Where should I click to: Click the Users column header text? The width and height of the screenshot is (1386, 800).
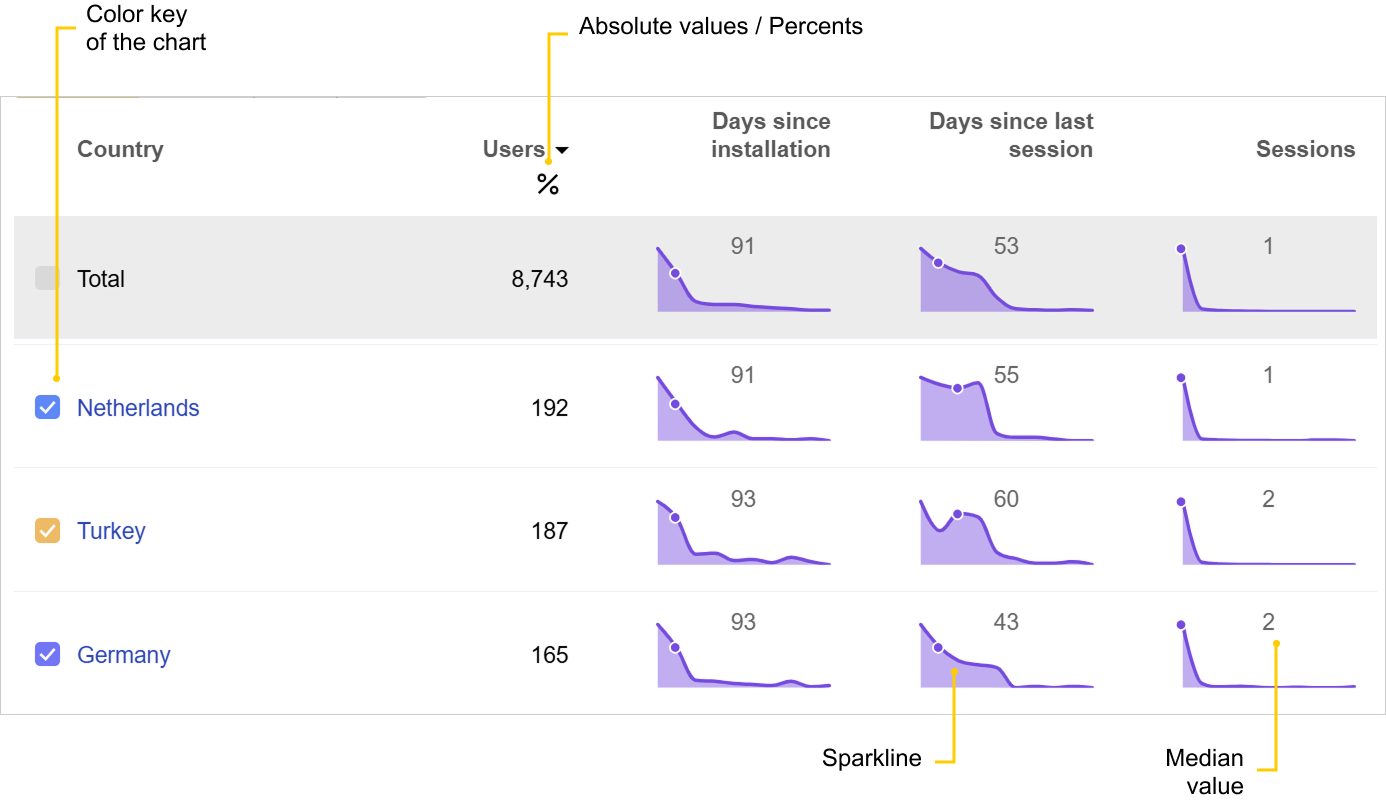(513, 149)
